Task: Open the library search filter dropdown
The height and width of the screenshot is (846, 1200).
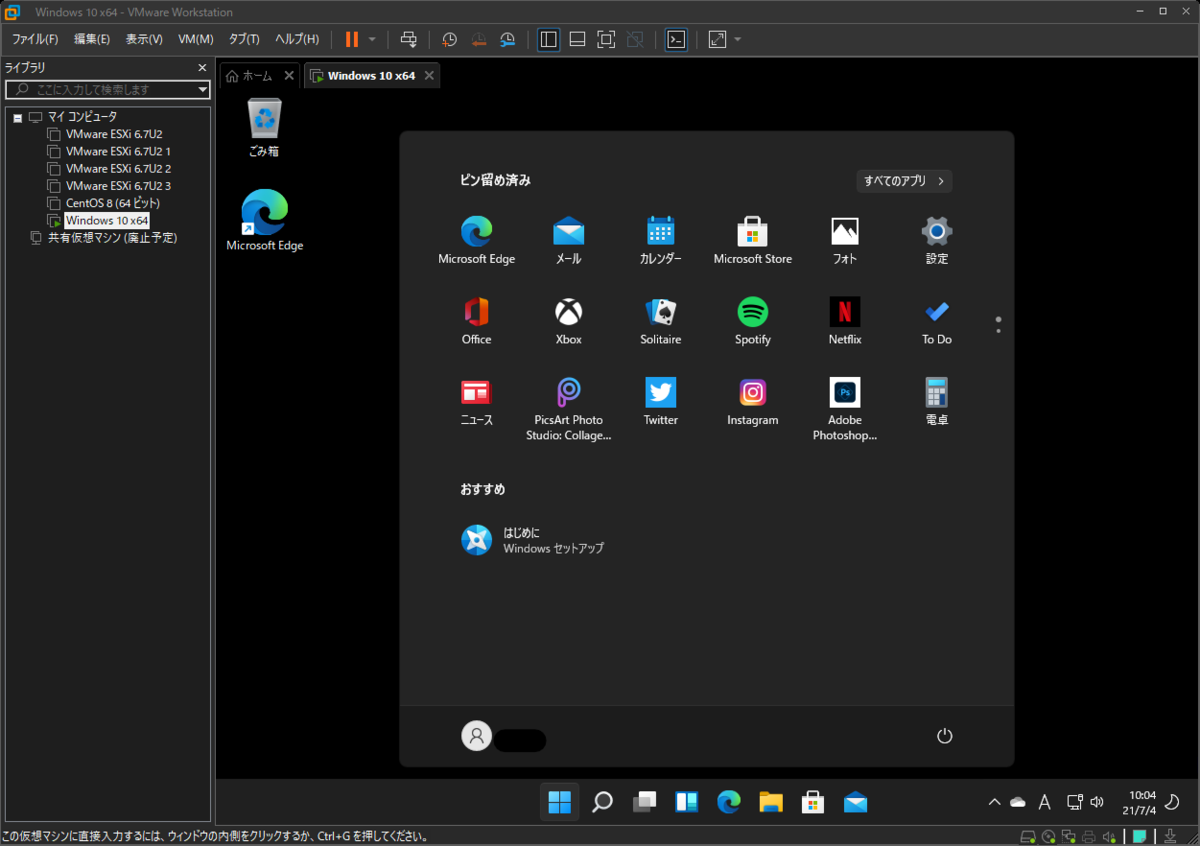Action: click(x=202, y=89)
